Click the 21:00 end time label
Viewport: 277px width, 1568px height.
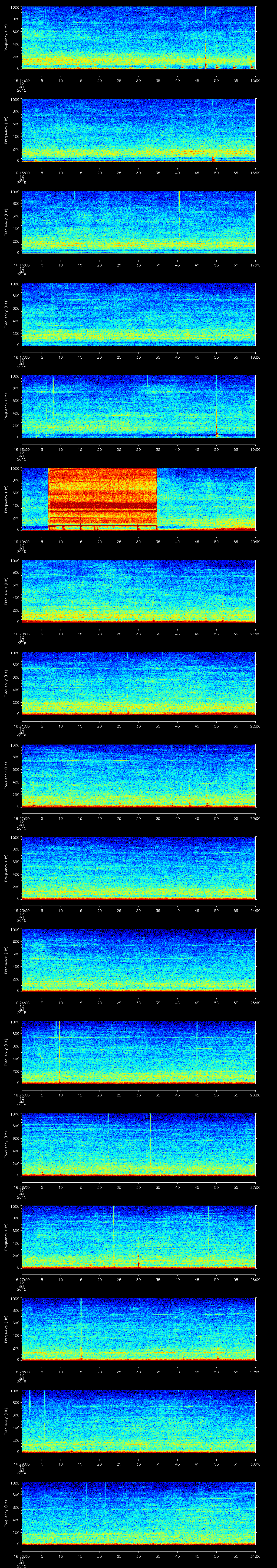click(255, 634)
